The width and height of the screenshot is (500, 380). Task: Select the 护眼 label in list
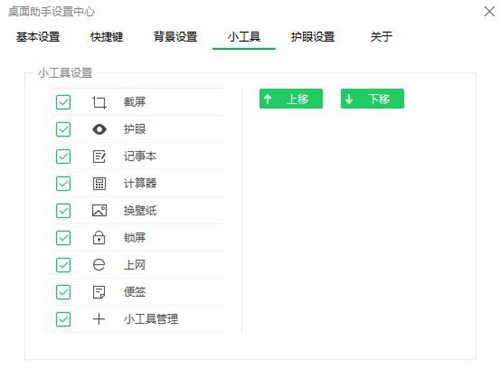point(135,129)
